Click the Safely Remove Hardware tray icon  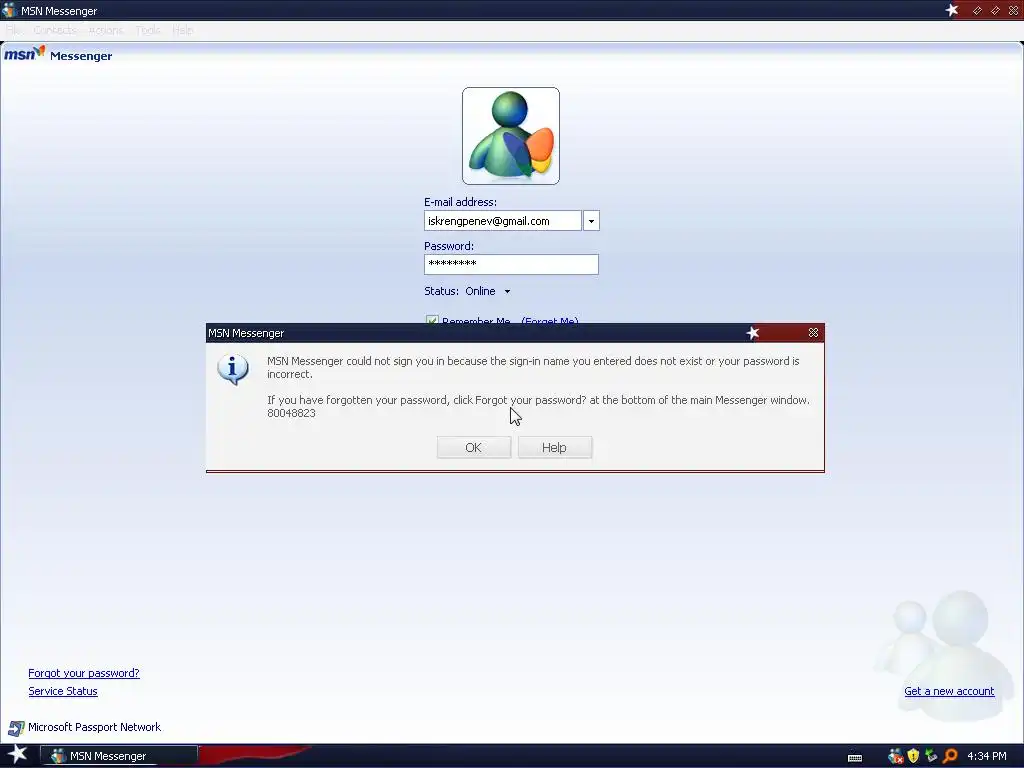931,756
